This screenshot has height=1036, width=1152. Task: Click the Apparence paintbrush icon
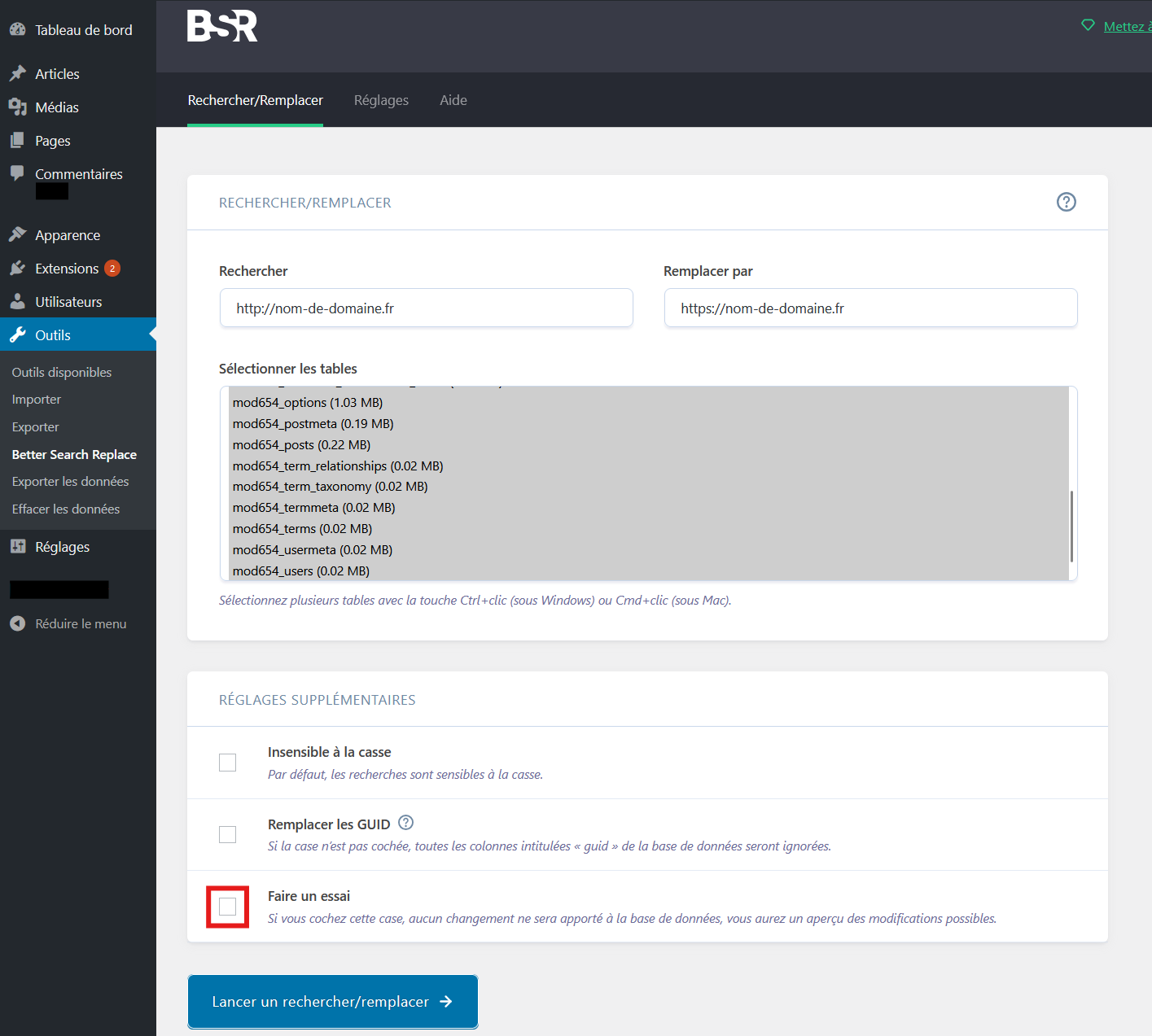(17, 234)
